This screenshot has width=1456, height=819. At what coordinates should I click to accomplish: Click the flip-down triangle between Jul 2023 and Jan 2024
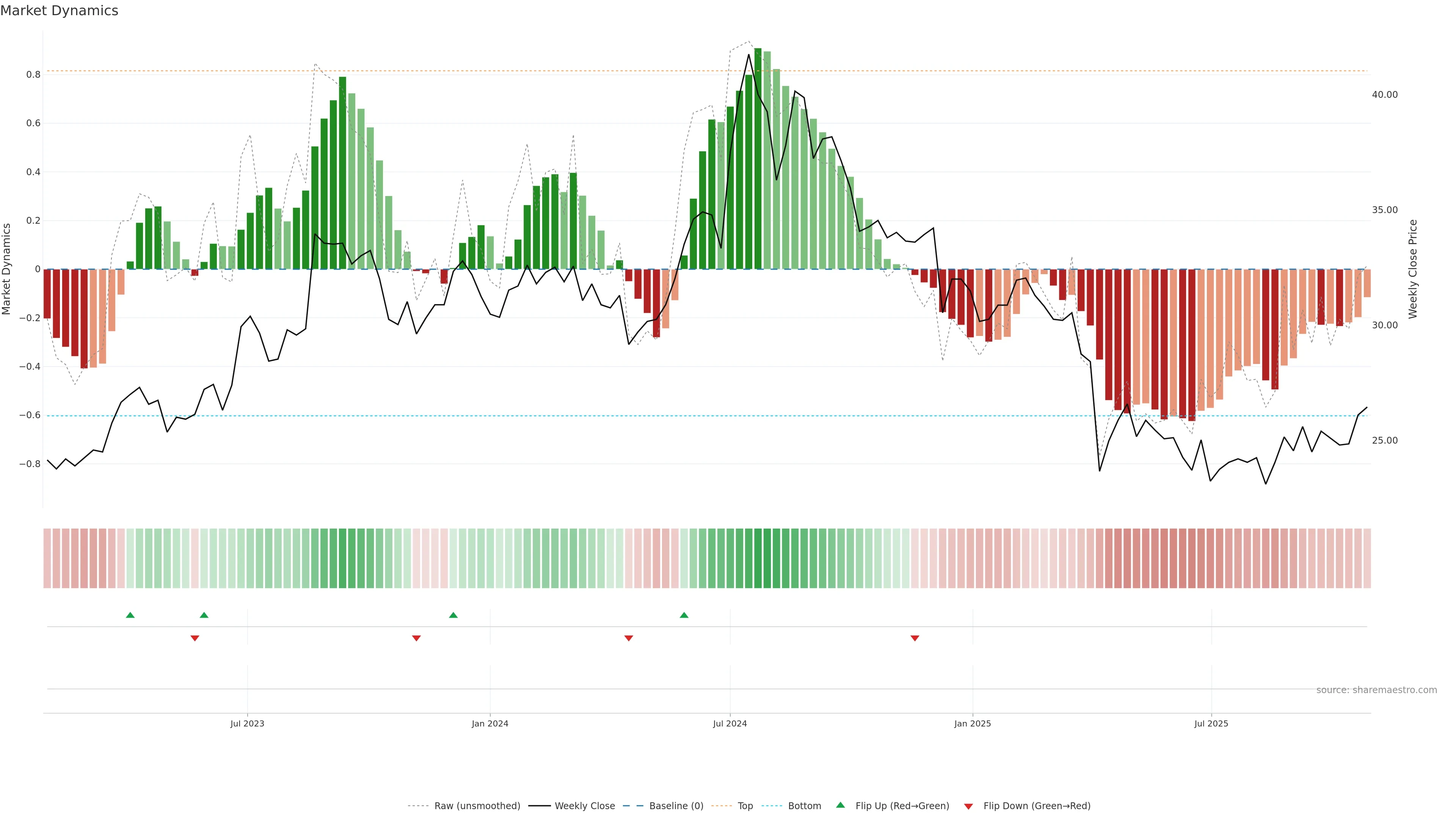(417, 638)
